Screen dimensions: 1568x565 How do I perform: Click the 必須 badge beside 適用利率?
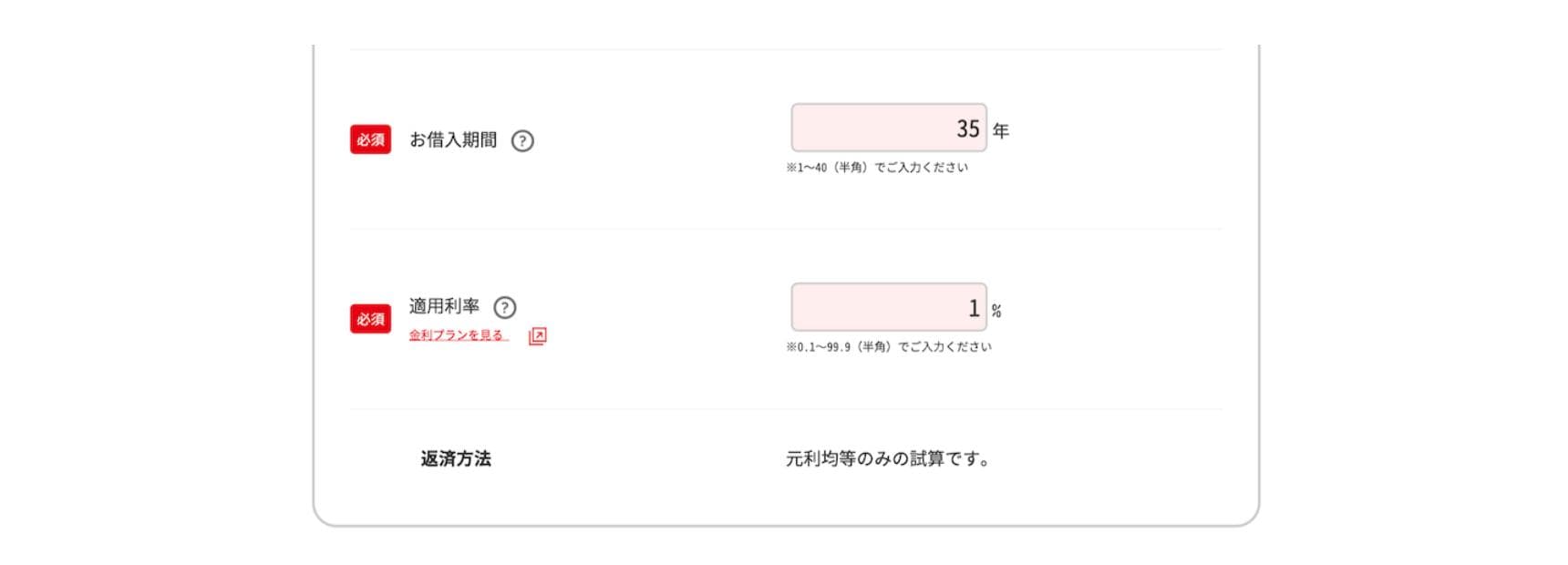click(x=370, y=319)
